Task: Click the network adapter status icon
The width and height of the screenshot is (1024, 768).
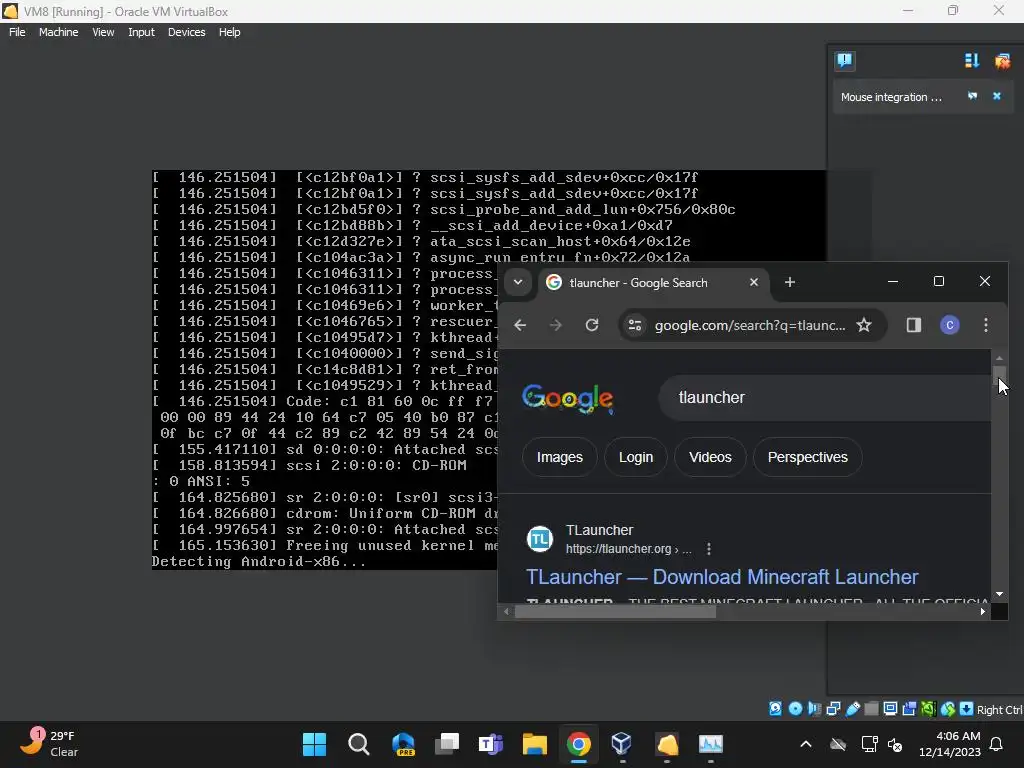Action: click(x=833, y=709)
